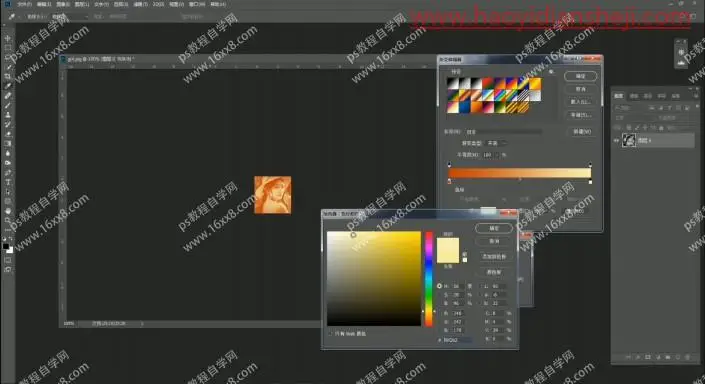
Task: Select the Lasso tool
Action: coord(8,57)
